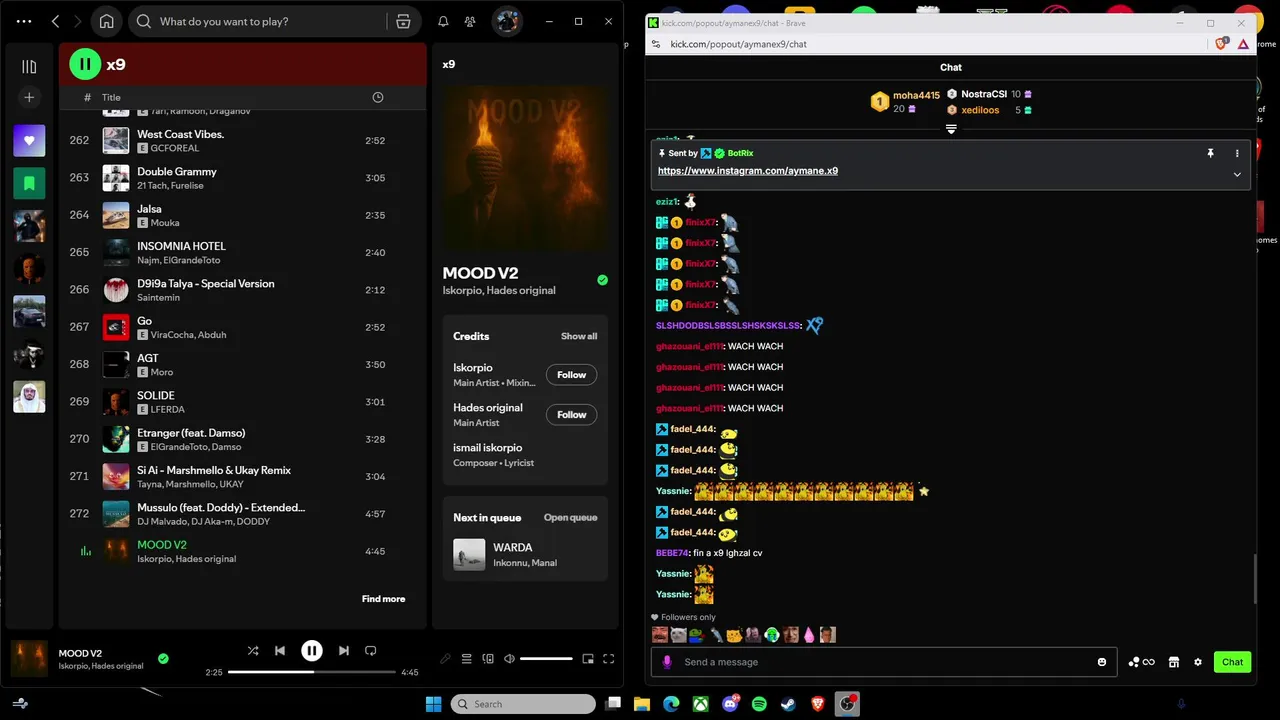Unpin the pinned BotRix message
The image size is (1280, 720).
pos(1210,153)
